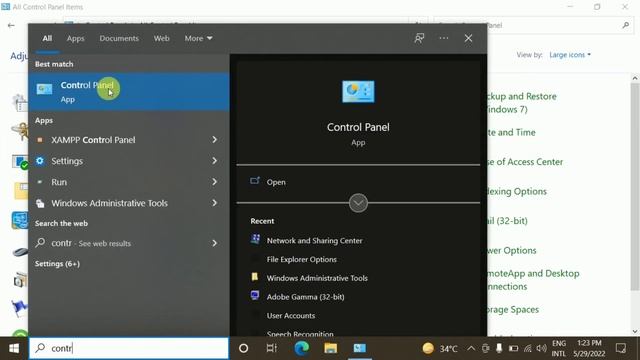Click the Control Panel taskbar icon
The height and width of the screenshot is (360, 640).
pos(360,348)
